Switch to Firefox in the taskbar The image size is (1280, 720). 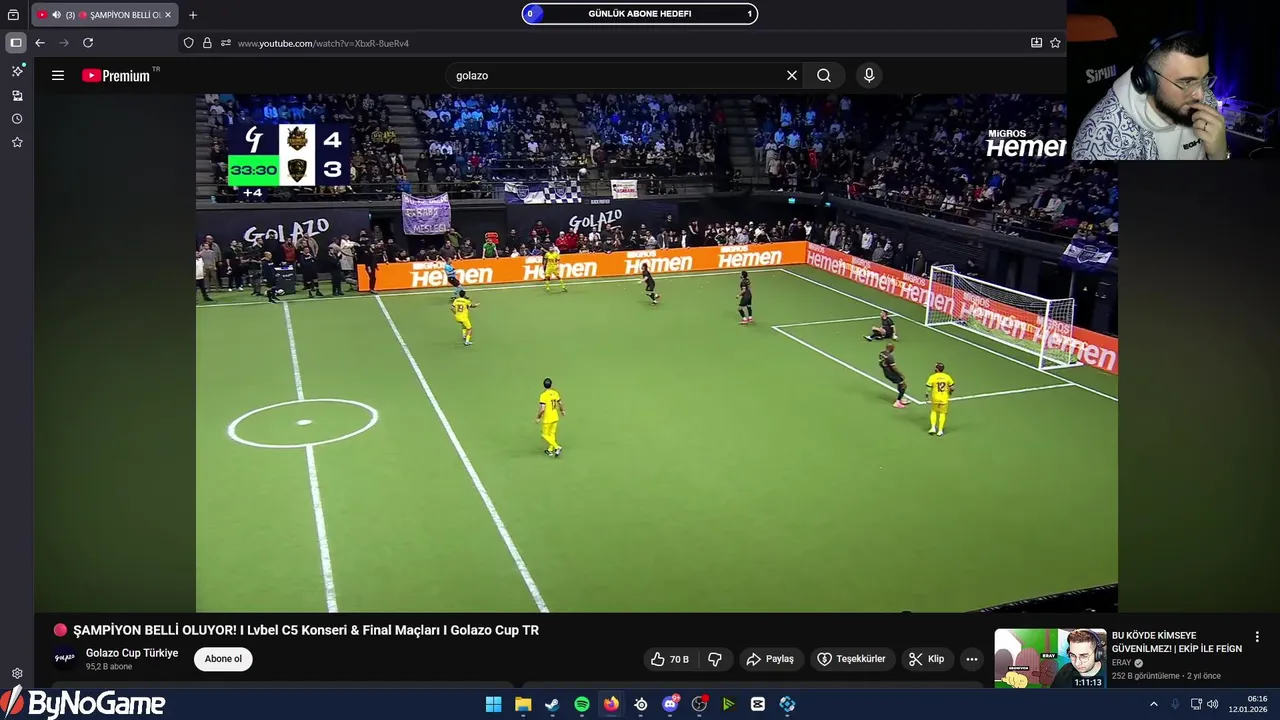click(611, 704)
